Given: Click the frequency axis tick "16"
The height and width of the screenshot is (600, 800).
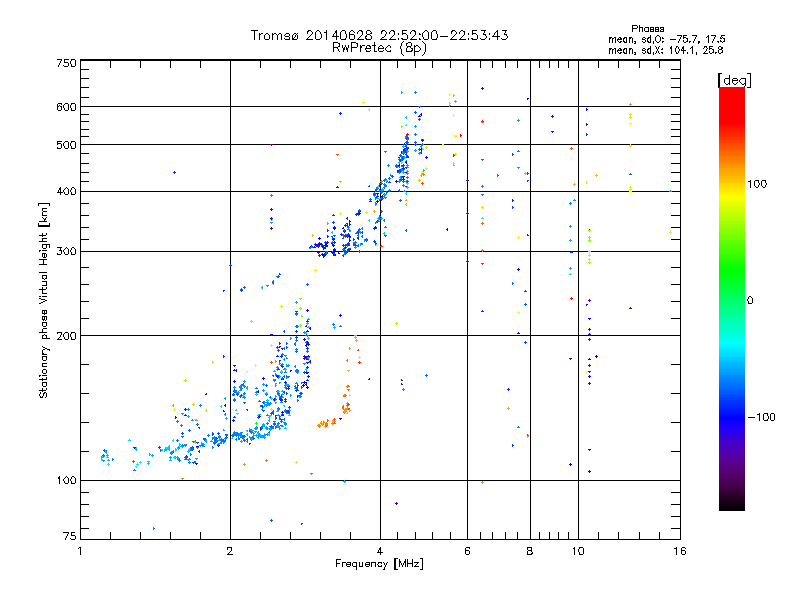Looking at the screenshot, I should [680, 551].
